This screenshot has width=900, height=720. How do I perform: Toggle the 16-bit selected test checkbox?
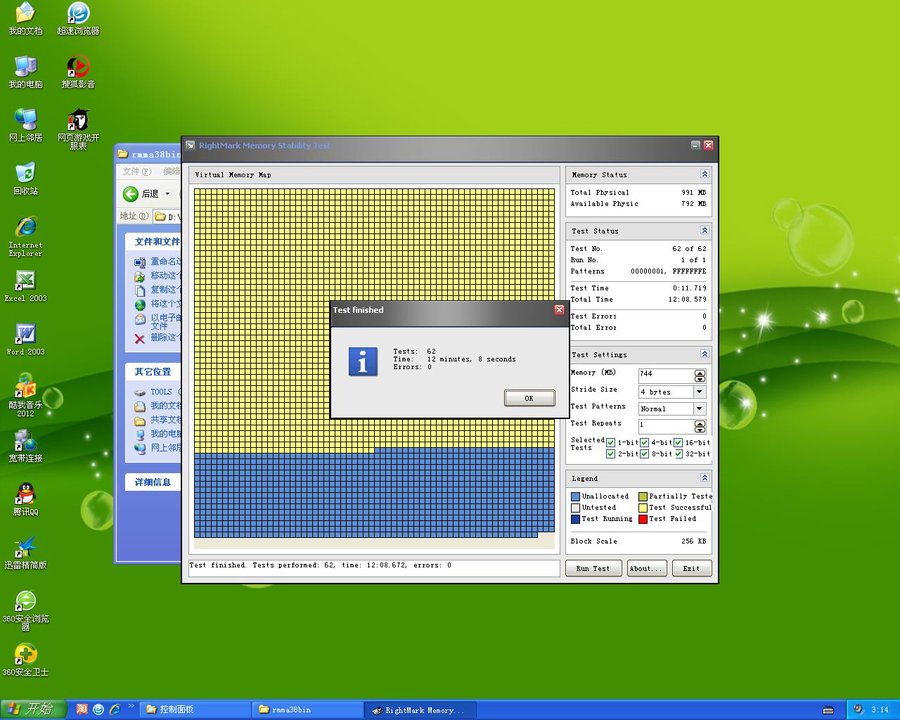point(678,442)
